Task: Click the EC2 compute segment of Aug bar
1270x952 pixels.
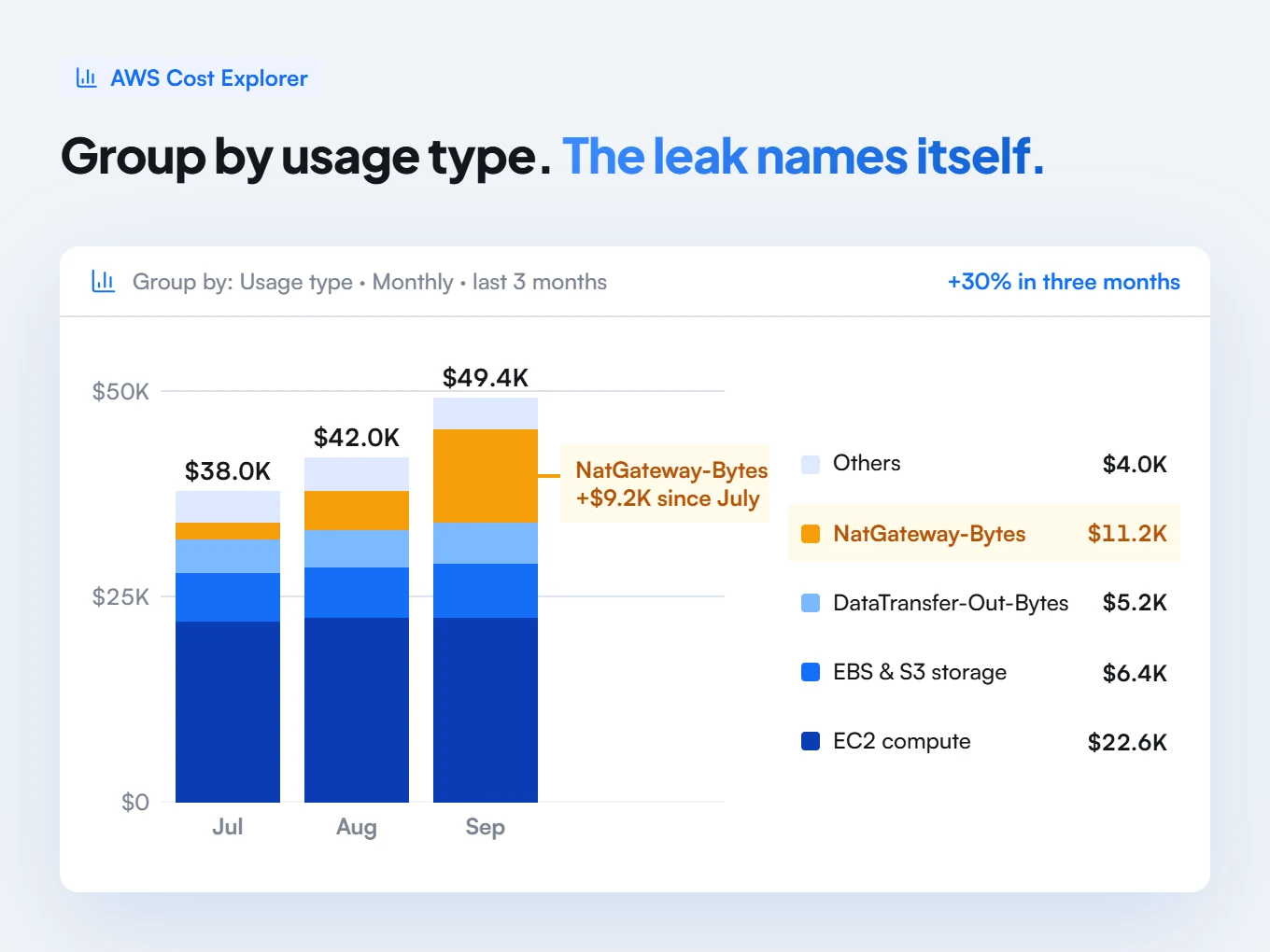Action: point(357,710)
